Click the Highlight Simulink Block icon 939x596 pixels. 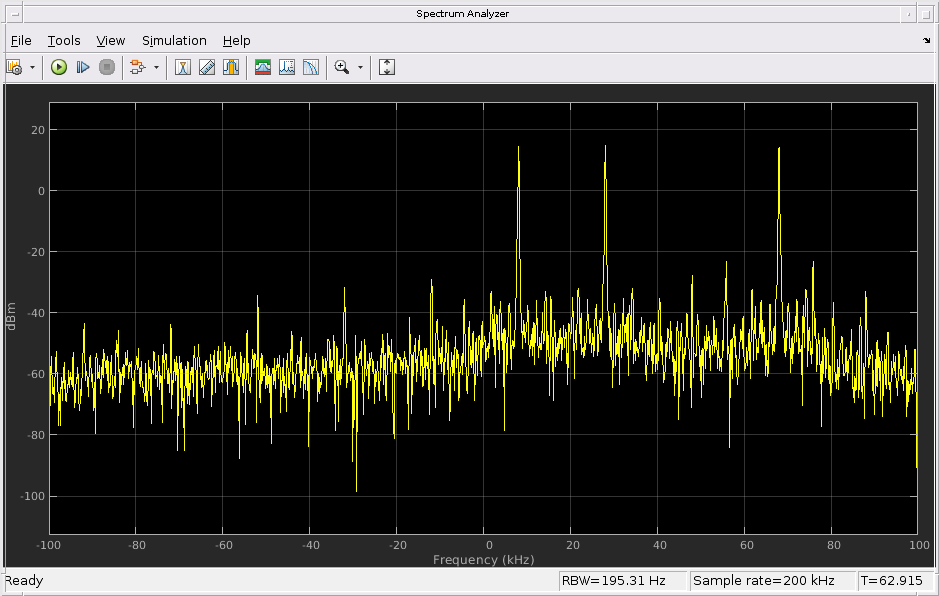pyautogui.click(x=137, y=67)
